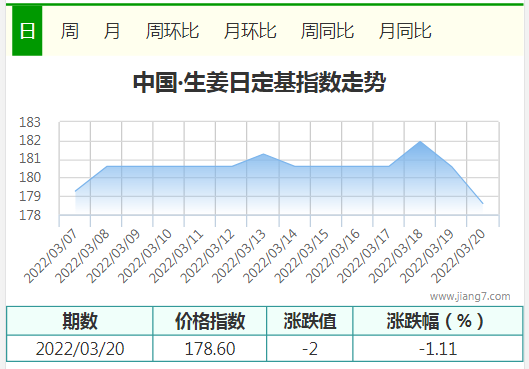Click the 期数 column header
The width and height of the screenshot is (529, 369).
pos(80,321)
